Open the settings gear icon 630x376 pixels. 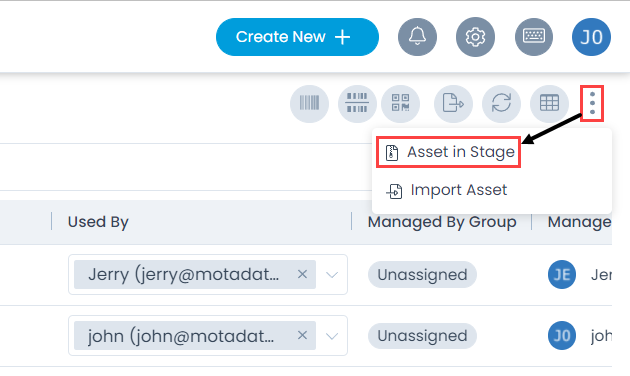point(475,37)
